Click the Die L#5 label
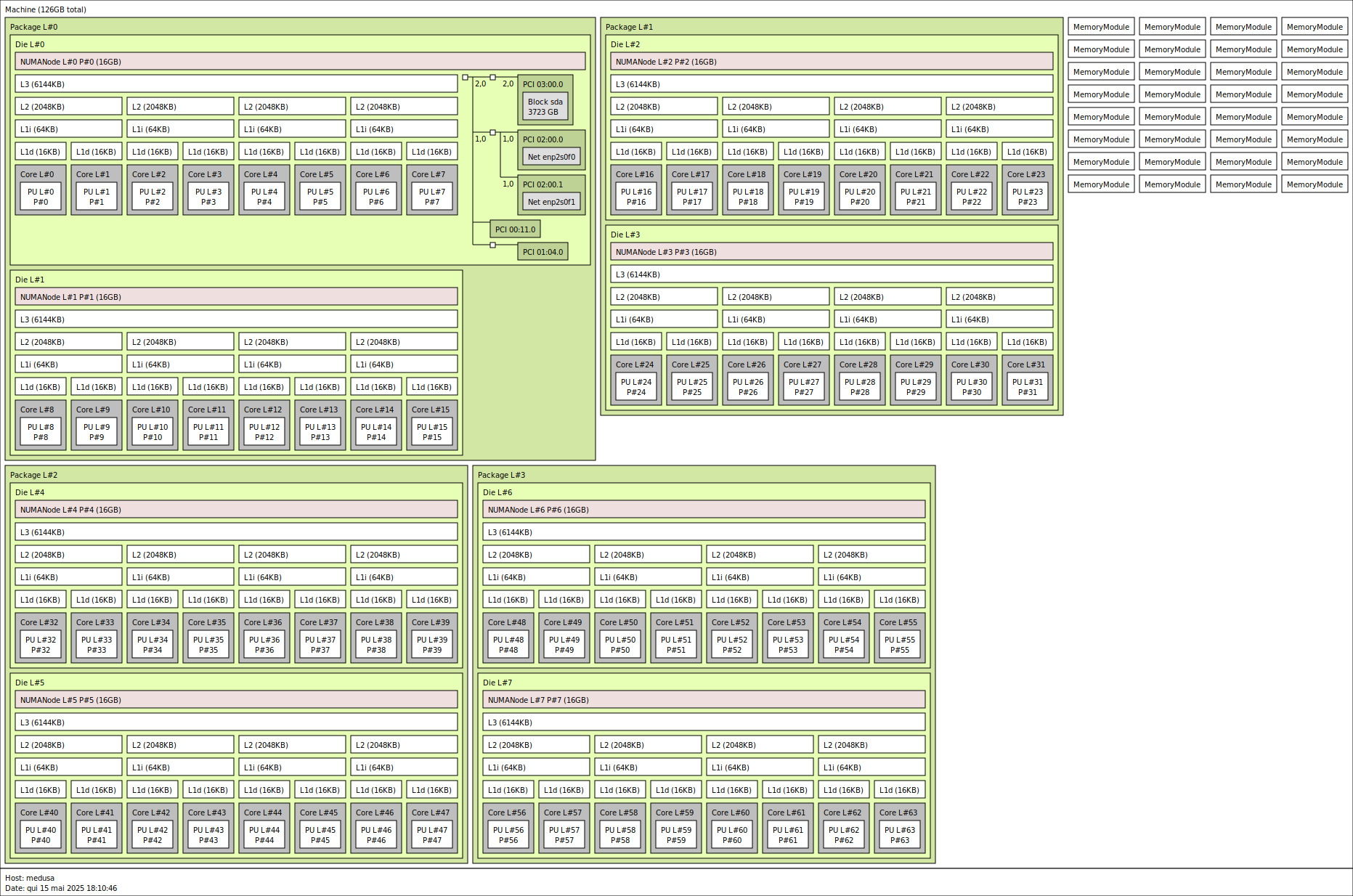The height and width of the screenshot is (896, 1353). 30,683
